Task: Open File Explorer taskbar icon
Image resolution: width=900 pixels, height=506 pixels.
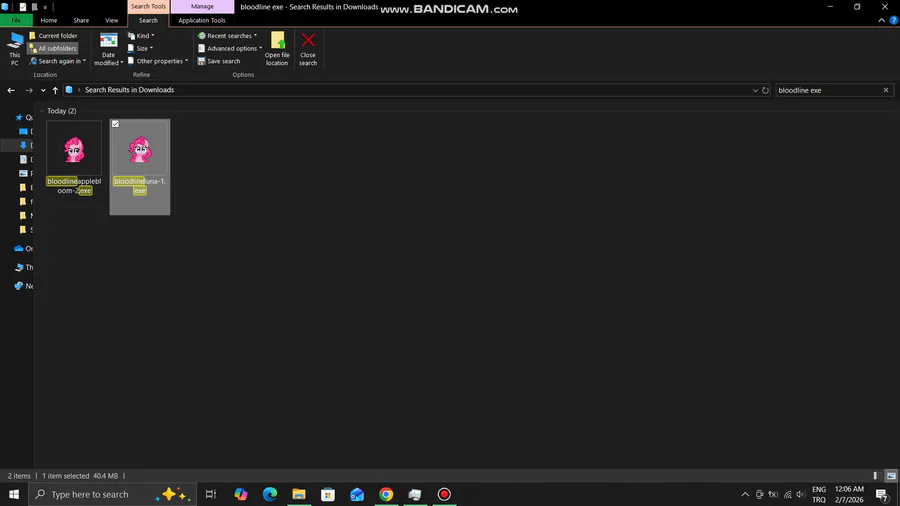Action: pos(299,494)
